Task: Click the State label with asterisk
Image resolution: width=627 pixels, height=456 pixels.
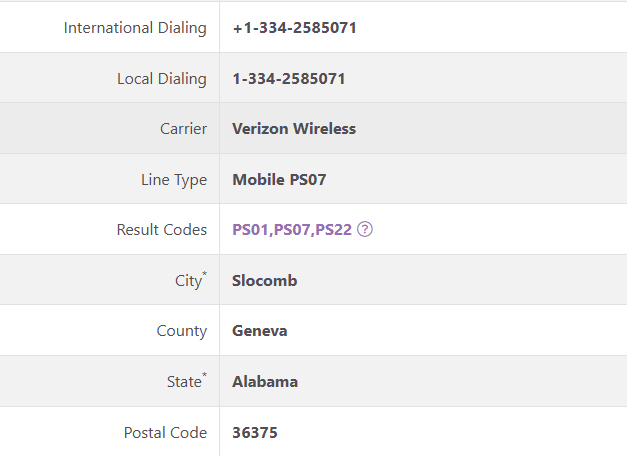Action: click(x=185, y=381)
